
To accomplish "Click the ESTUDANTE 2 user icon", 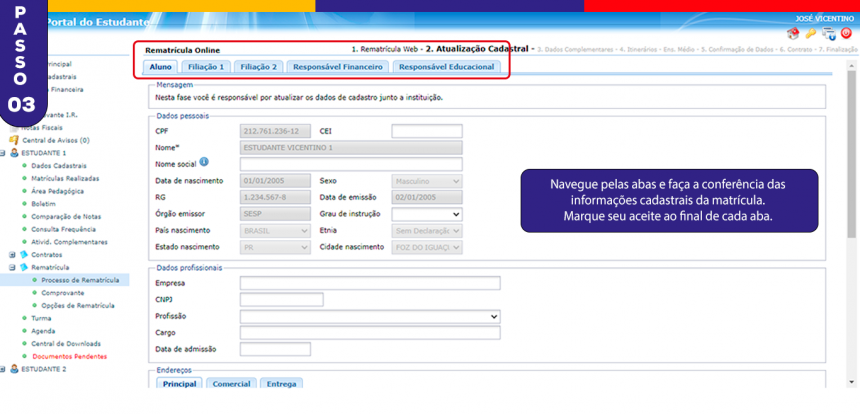I will pyautogui.click(x=14, y=369).
